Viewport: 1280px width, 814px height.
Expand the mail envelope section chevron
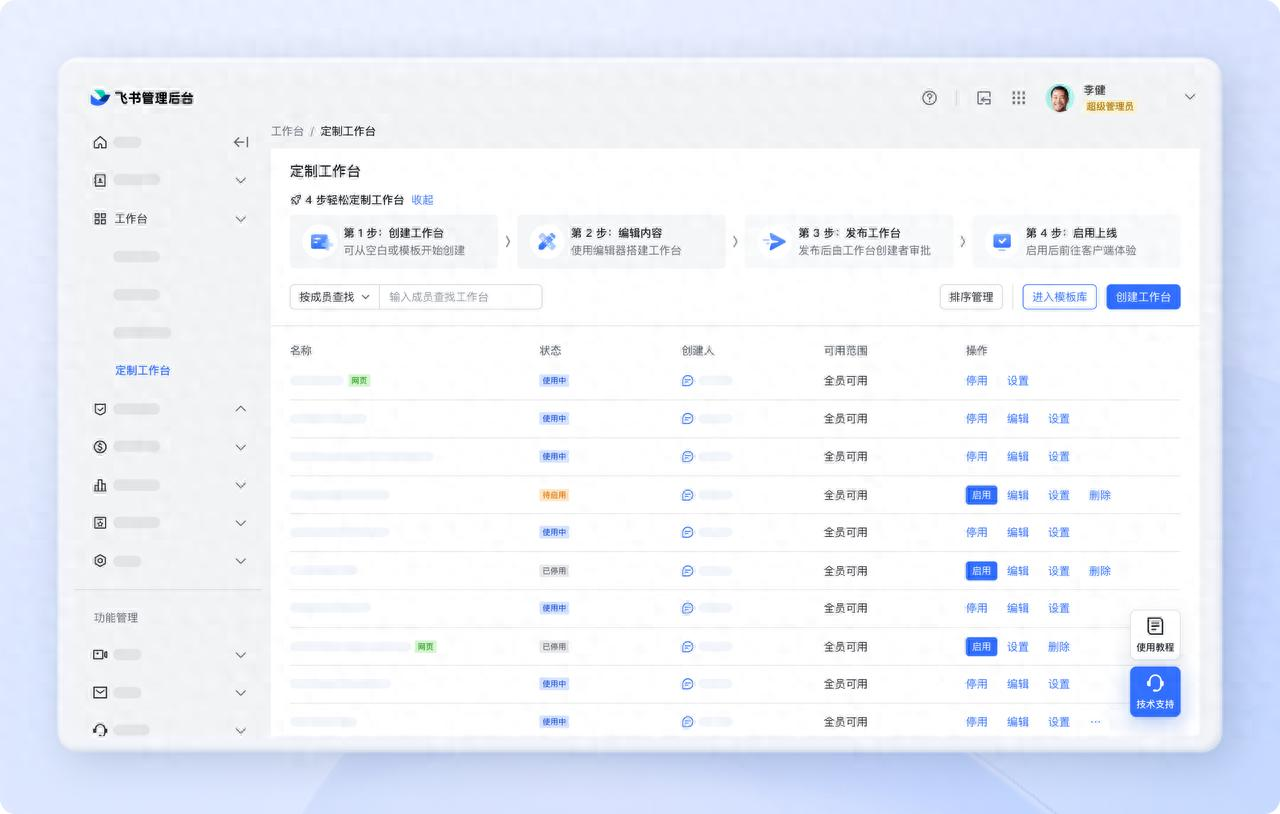240,692
